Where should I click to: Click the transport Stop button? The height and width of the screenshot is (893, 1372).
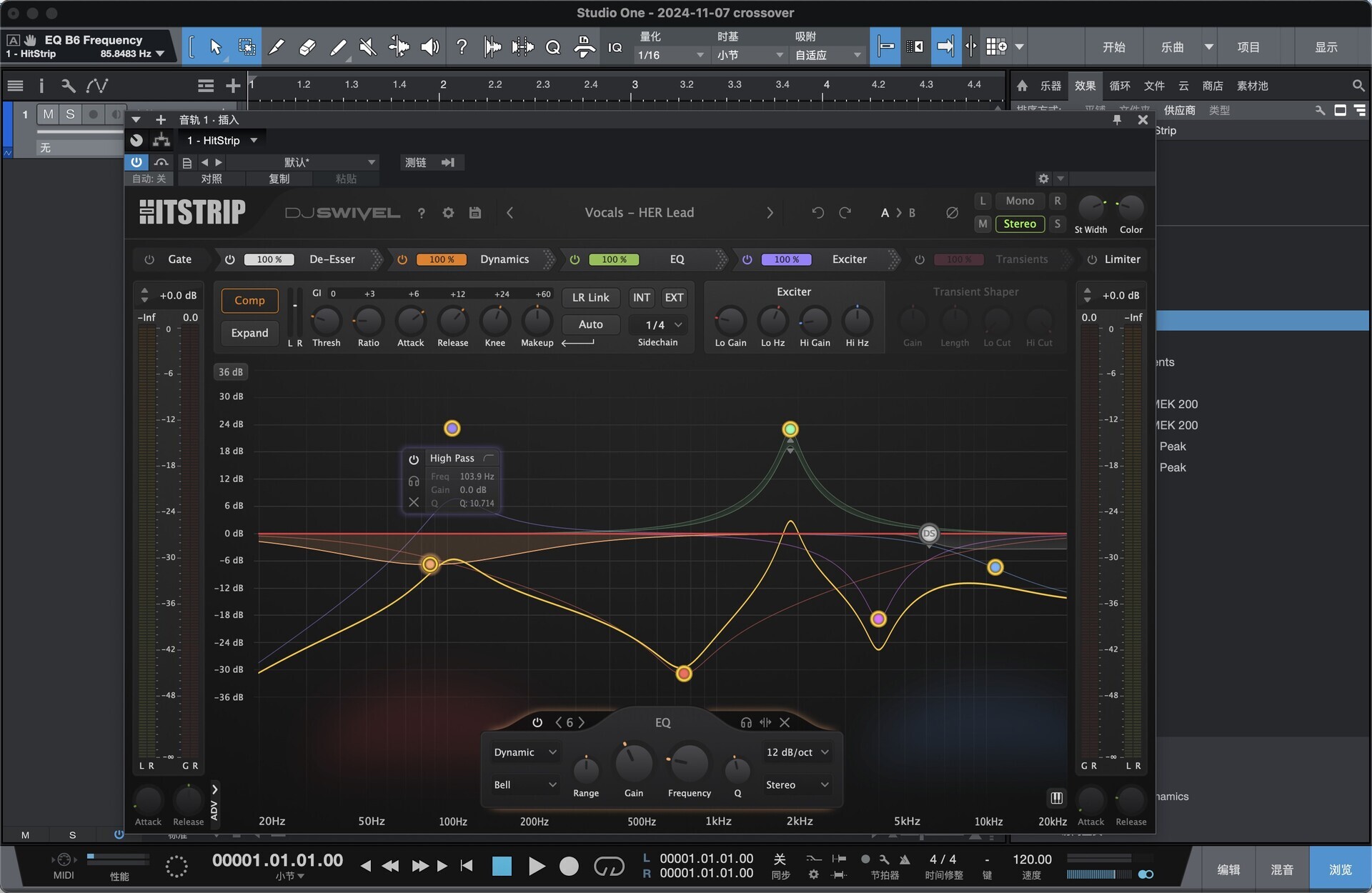click(502, 867)
